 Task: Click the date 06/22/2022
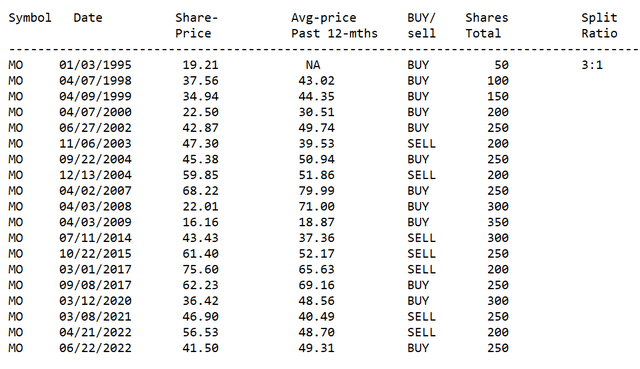pyautogui.click(x=95, y=348)
